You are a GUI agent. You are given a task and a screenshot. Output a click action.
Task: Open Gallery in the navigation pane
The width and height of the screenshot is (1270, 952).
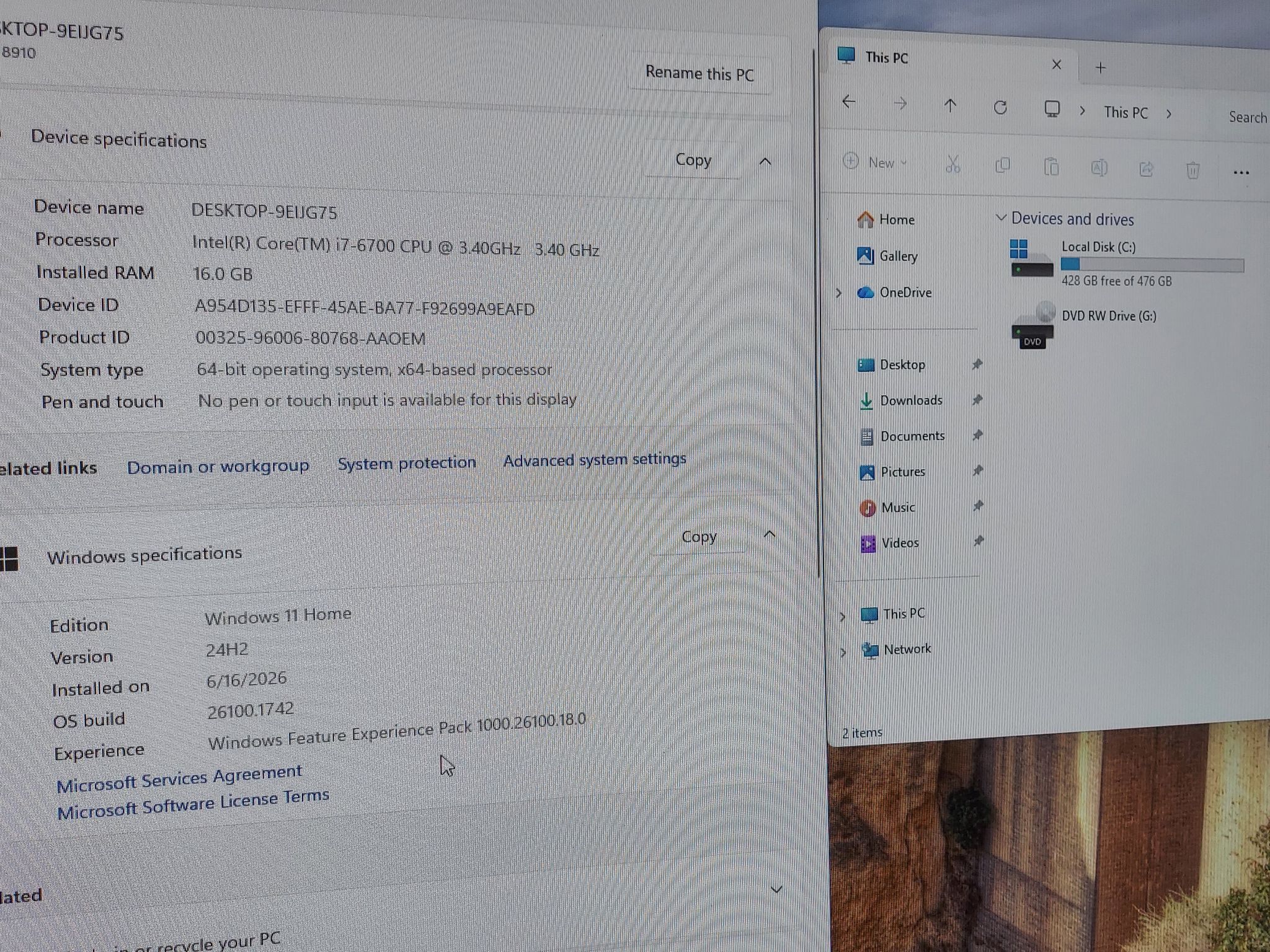coord(887,255)
